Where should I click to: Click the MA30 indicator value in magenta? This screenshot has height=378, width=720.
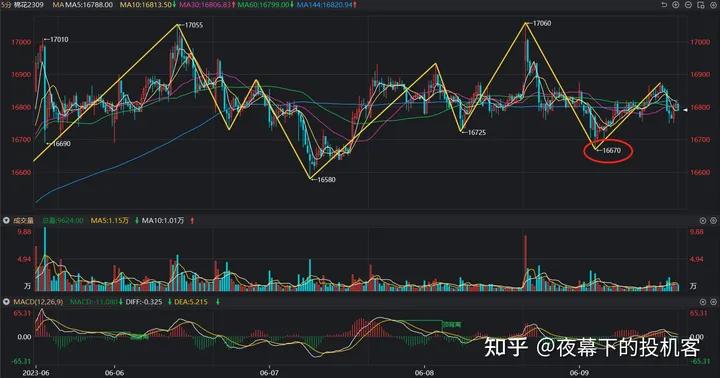pos(204,5)
